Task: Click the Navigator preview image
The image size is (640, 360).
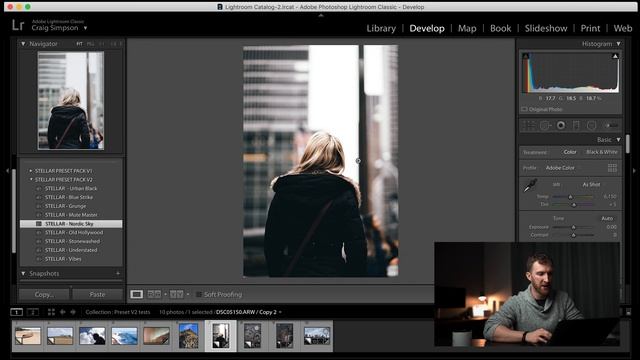Action: [x=71, y=100]
